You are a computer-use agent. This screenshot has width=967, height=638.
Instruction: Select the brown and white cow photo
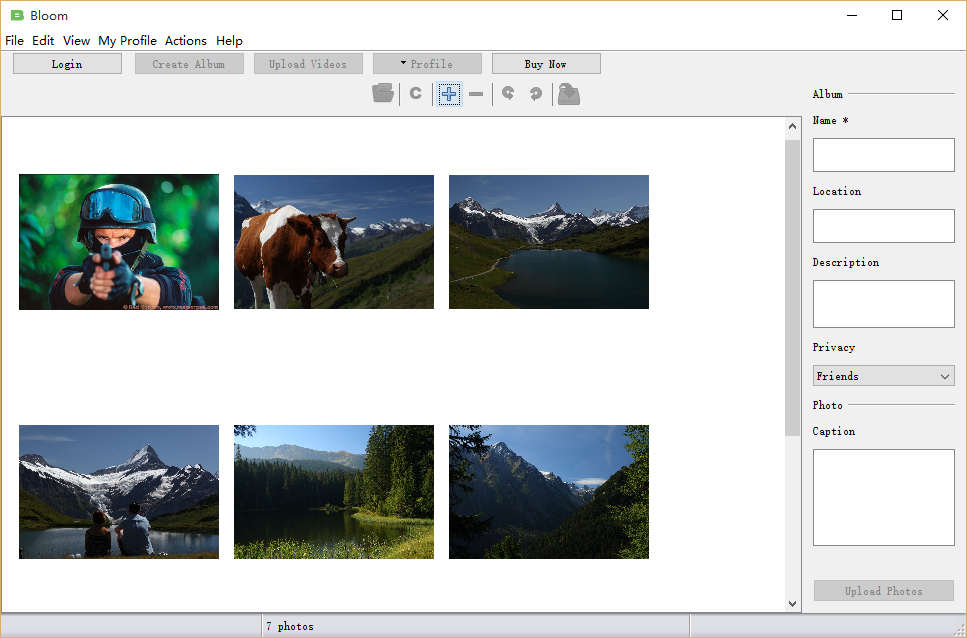[334, 242]
